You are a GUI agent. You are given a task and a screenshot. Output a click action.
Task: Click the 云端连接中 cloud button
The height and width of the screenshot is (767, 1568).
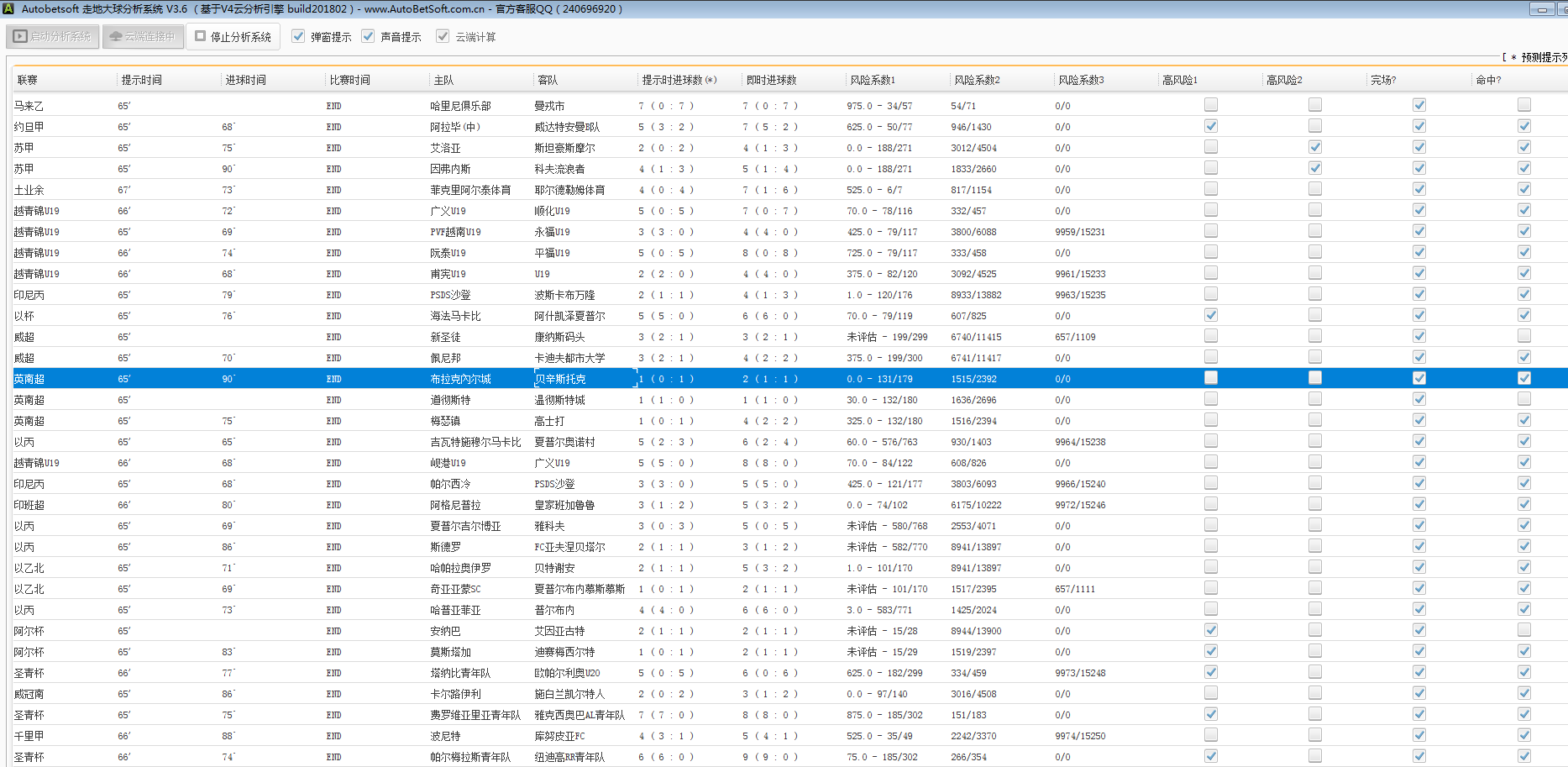click(143, 37)
